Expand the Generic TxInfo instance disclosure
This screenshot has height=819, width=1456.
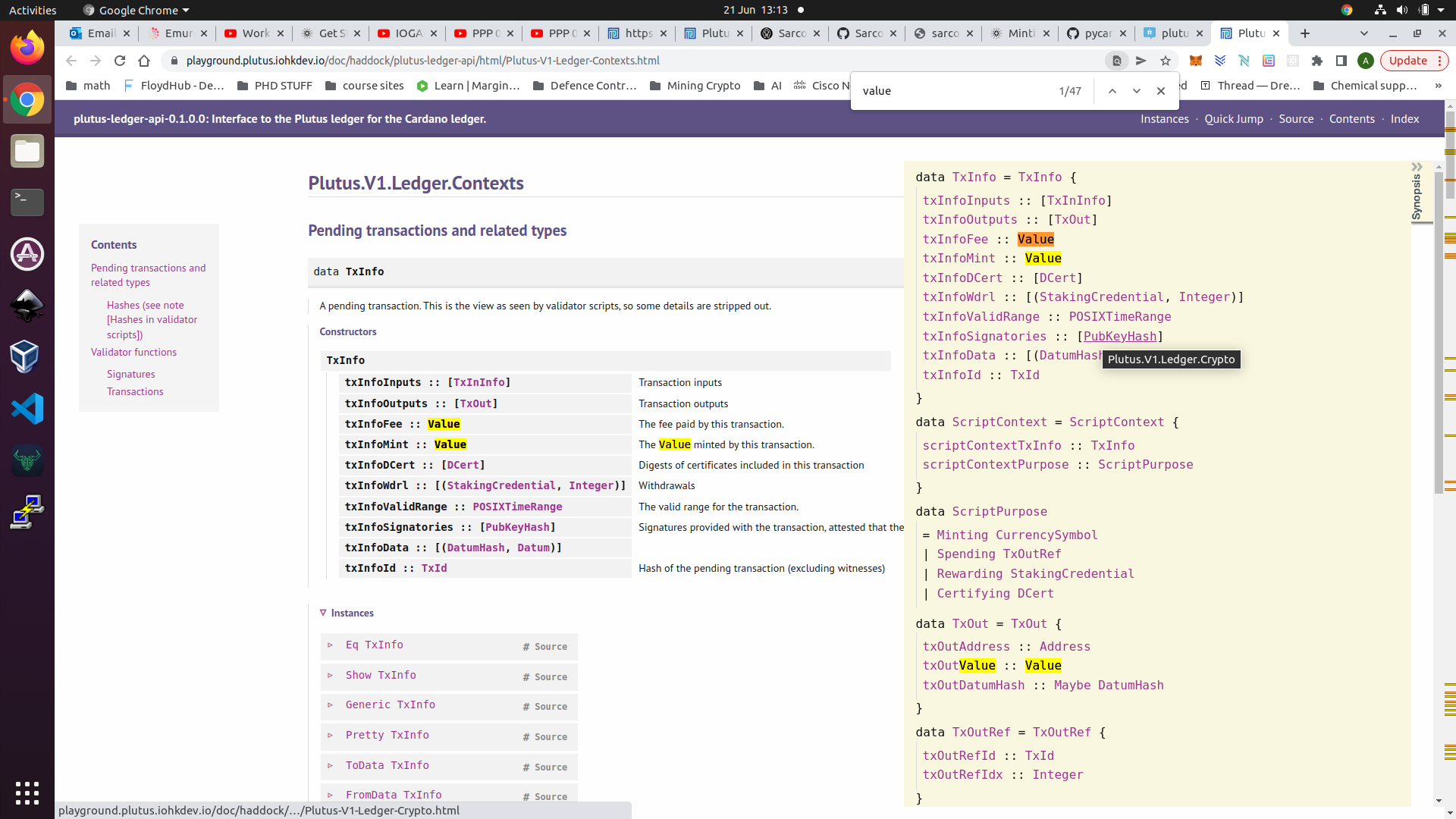pos(330,705)
